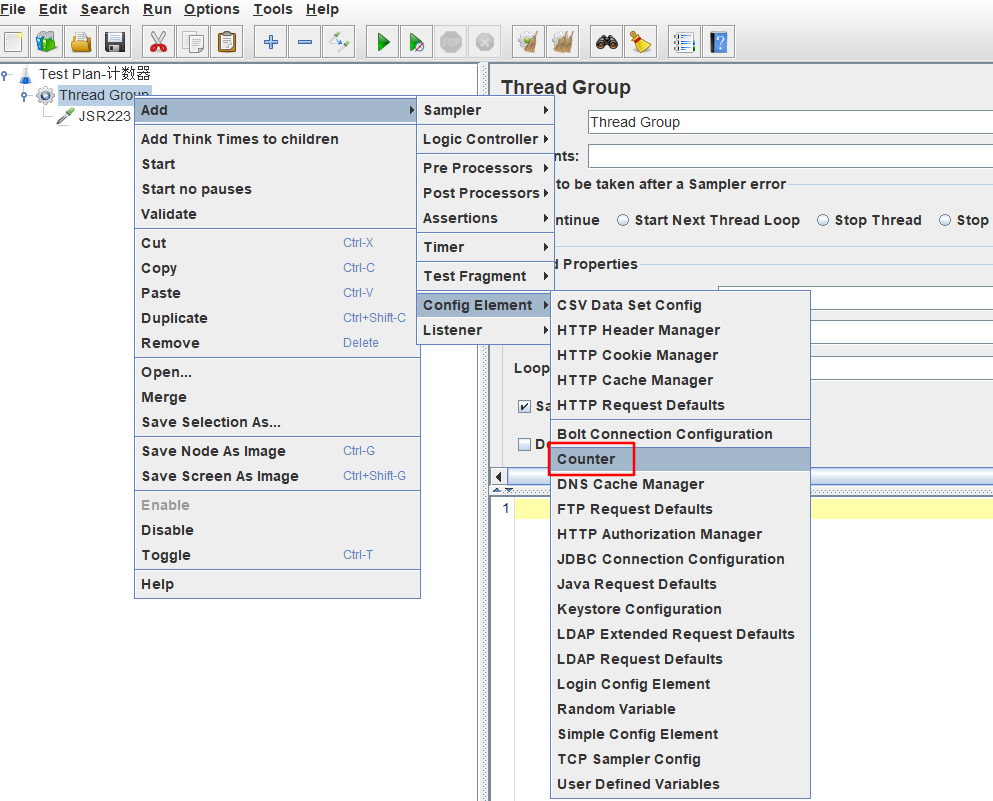Select the Stop Thread radio button
The image size is (993, 801).
(x=823, y=220)
